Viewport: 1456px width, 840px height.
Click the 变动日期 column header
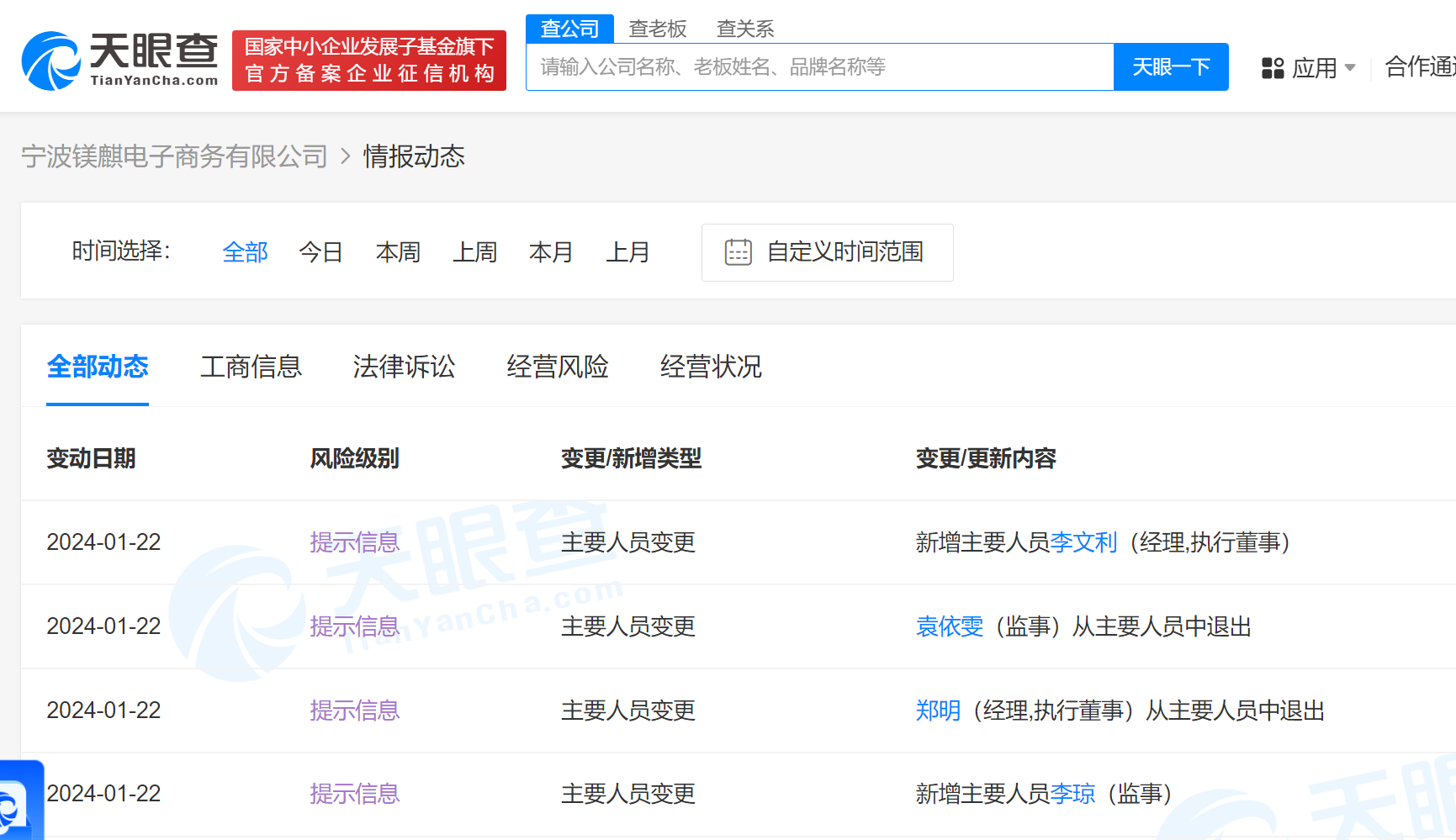(x=91, y=458)
